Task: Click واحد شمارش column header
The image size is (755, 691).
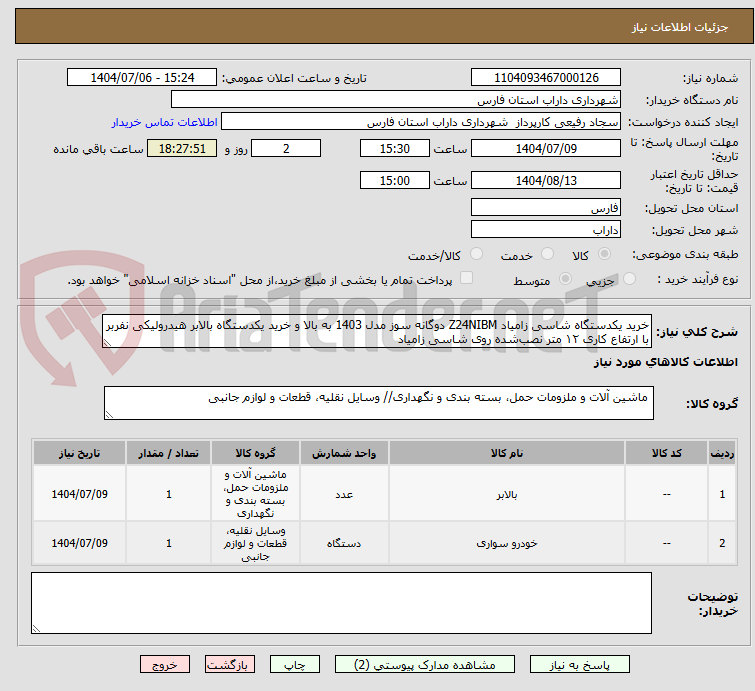Action: click(344, 453)
